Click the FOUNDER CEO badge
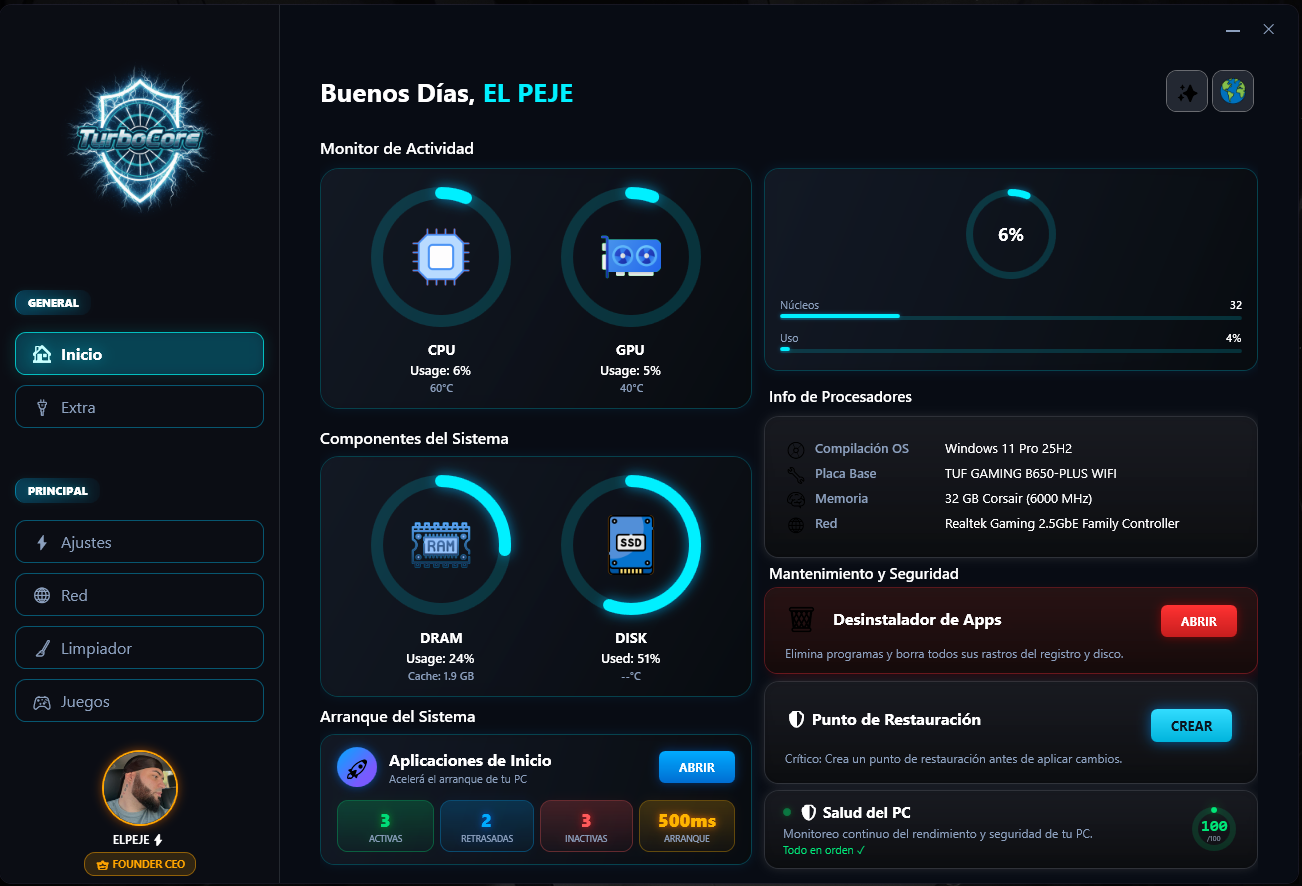 click(140, 864)
